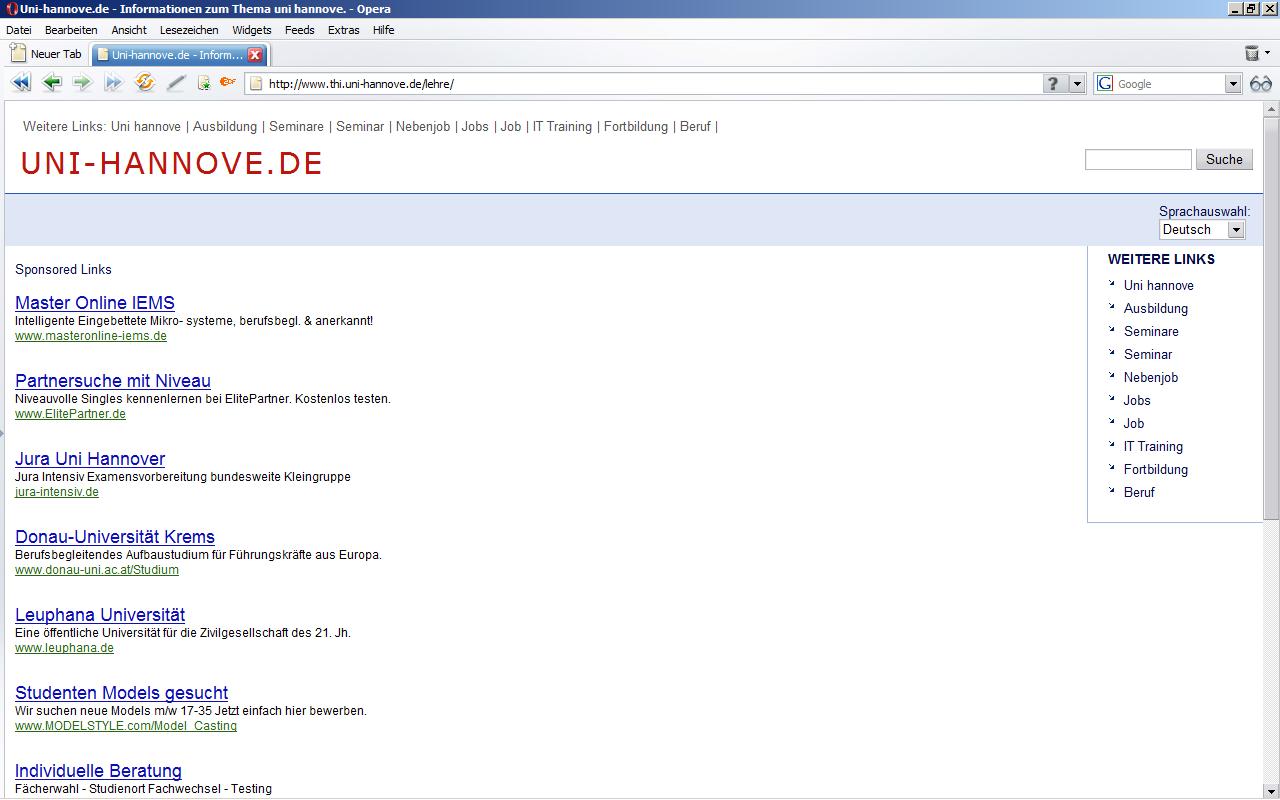Click the orange key password icon
The height and width of the screenshot is (800, 1280).
pos(228,82)
